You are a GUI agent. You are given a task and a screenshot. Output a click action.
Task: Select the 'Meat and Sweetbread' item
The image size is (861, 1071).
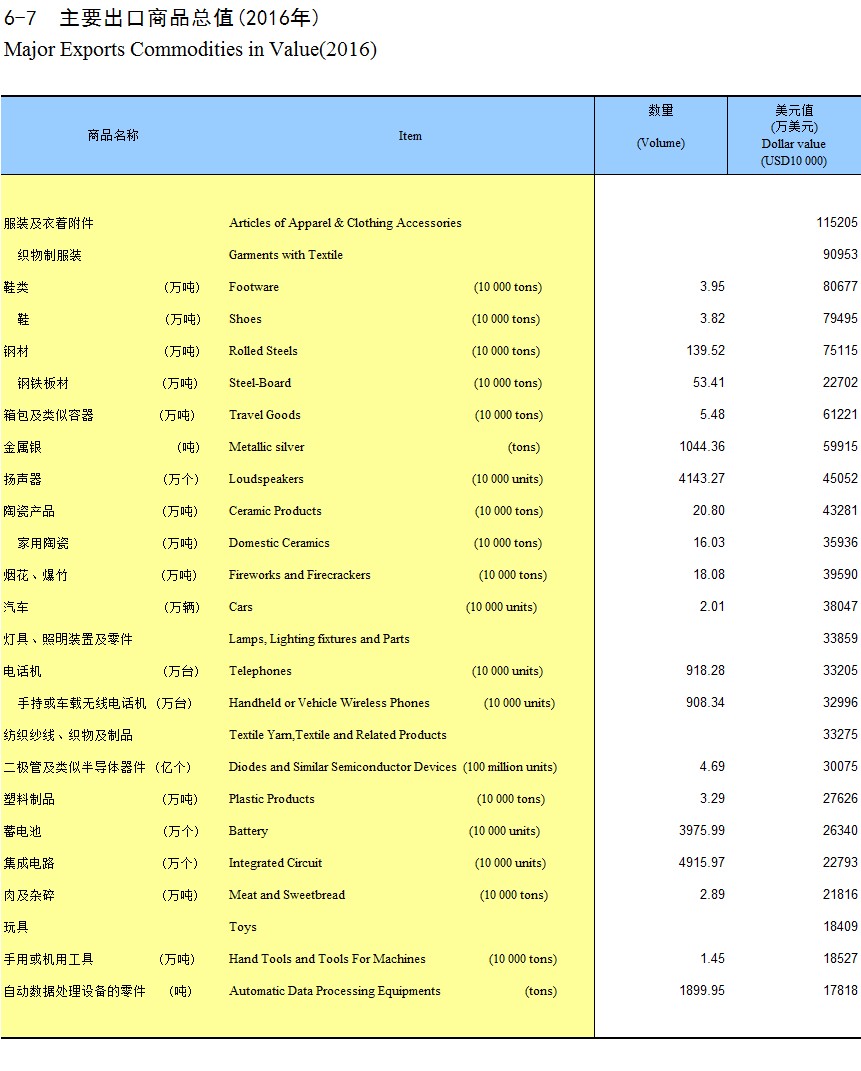click(287, 895)
